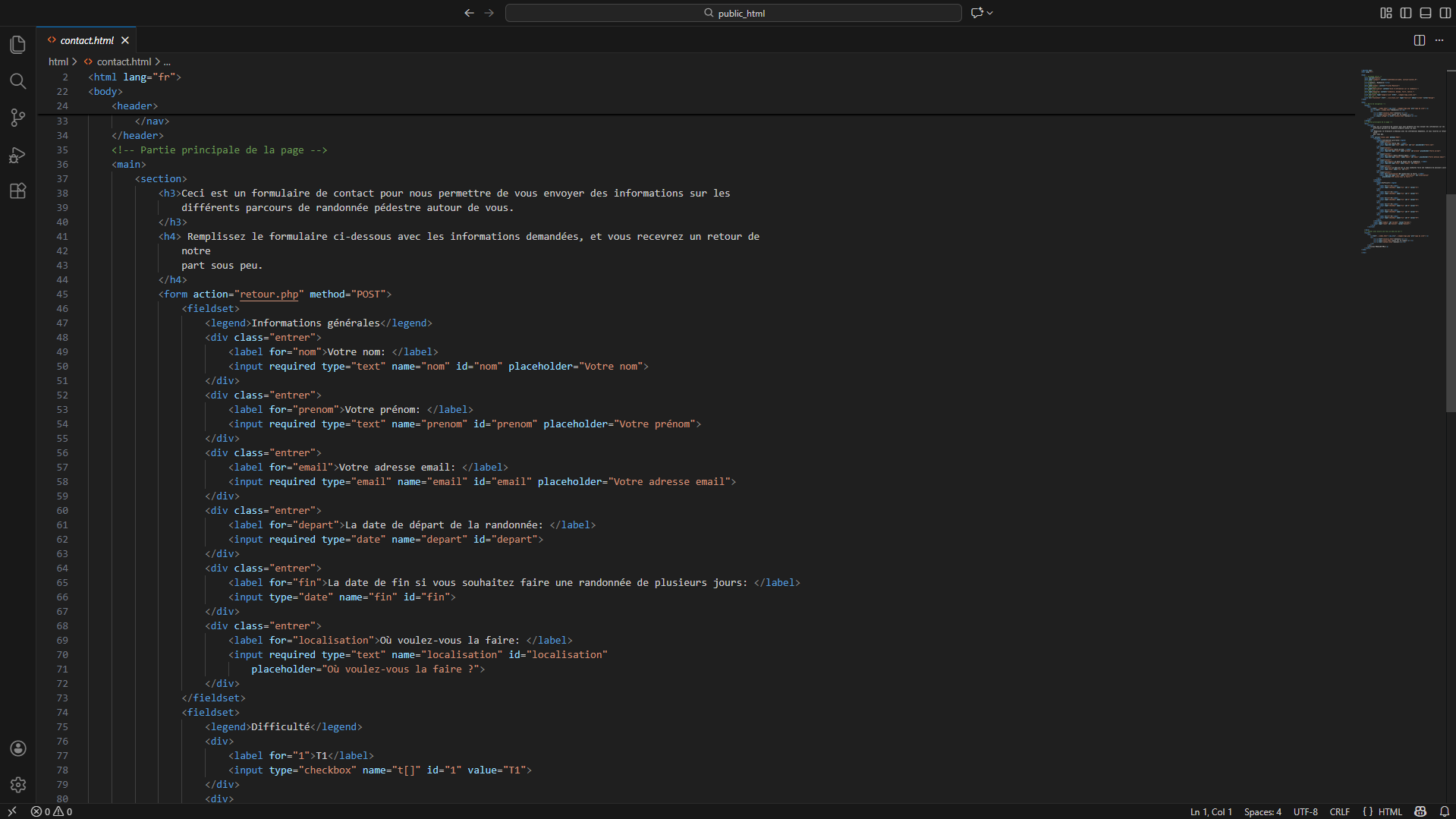Open the Search view icon
The image size is (1456, 819).
[x=18, y=81]
